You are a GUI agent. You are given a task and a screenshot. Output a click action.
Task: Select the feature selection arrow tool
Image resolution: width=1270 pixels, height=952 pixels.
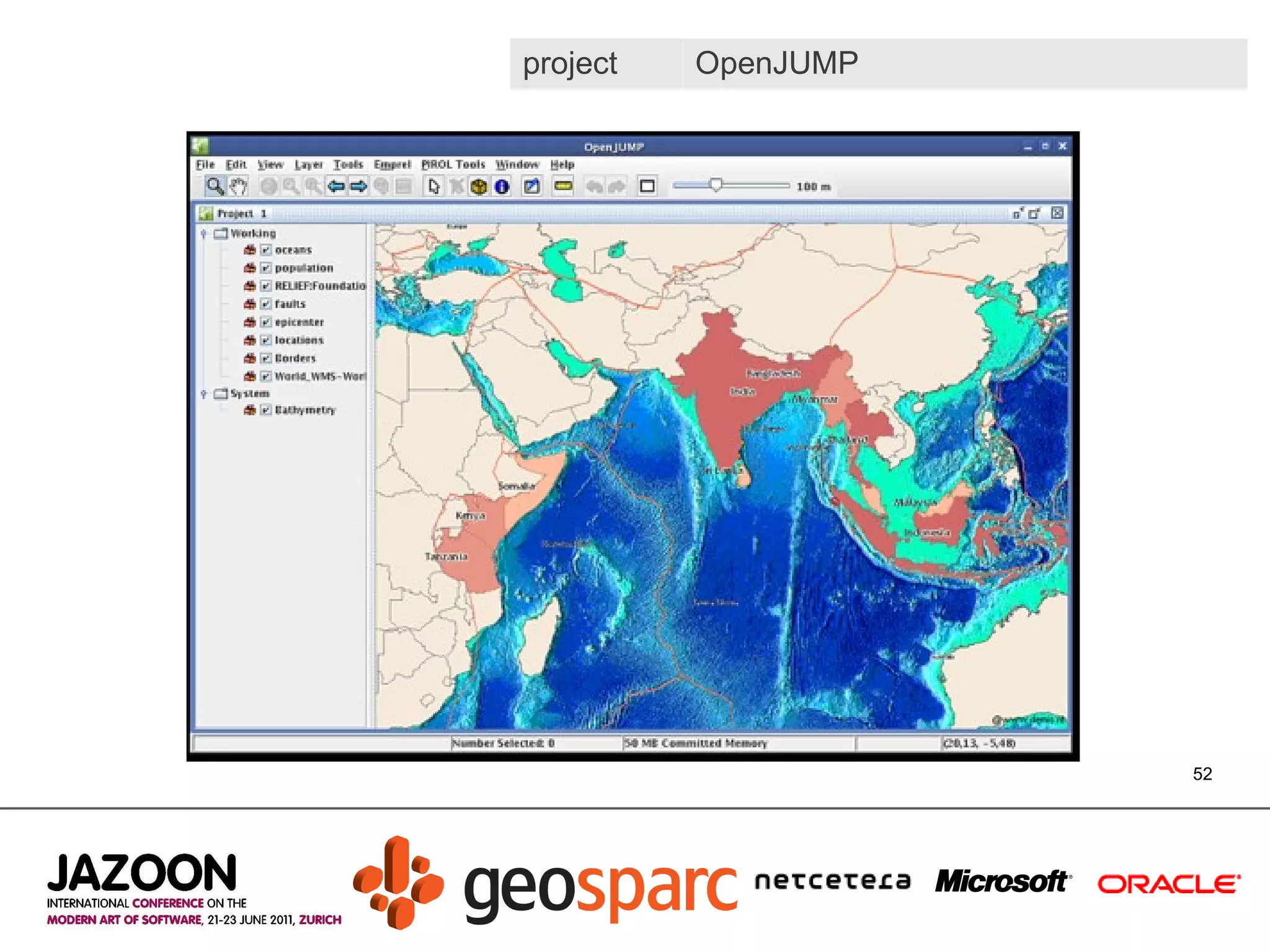433,186
